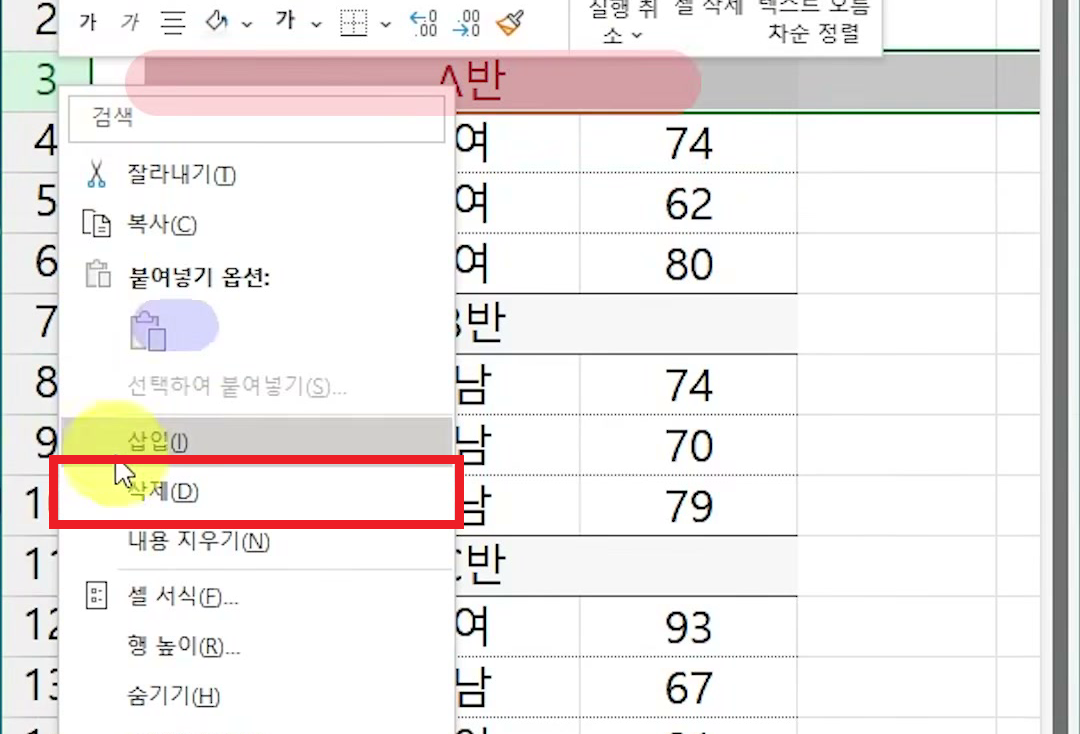
Task: Click the scissors cut icon
Action: 96,174
